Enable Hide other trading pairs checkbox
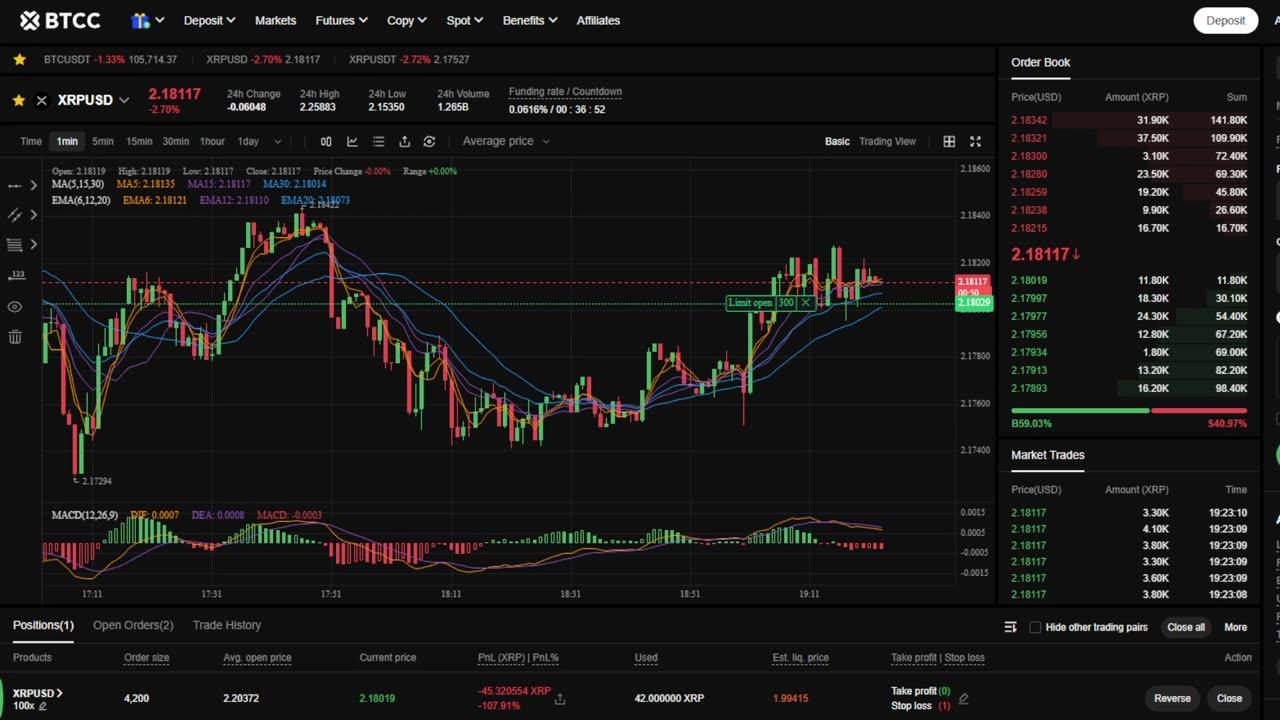Image resolution: width=1280 pixels, height=720 pixels. (1035, 627)
